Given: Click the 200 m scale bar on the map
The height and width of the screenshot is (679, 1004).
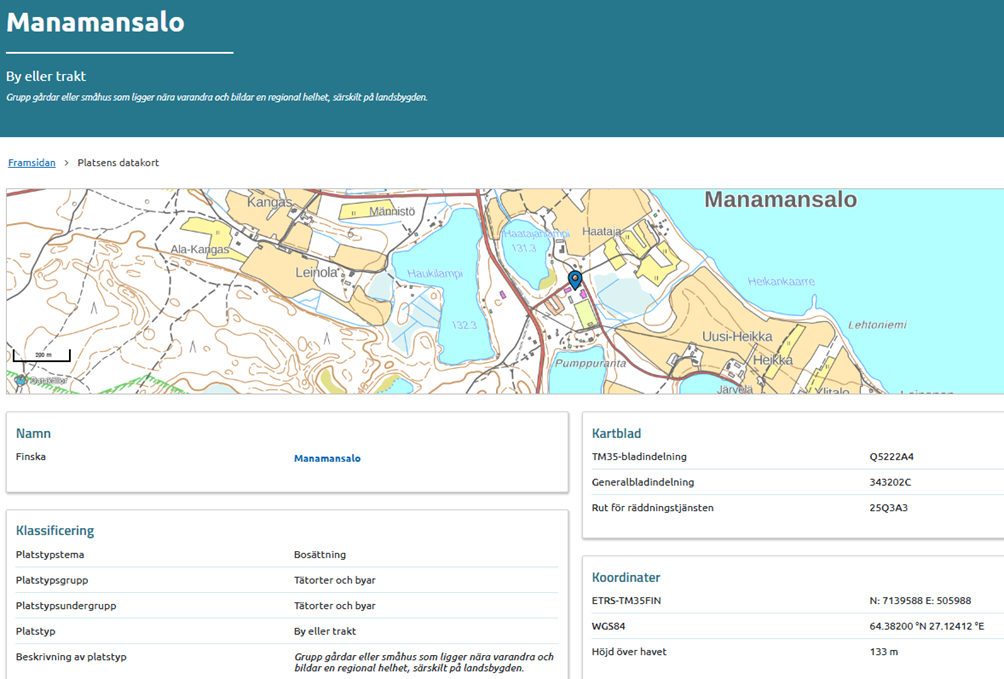Looking at the screenshot, I should tap(41, 356).
